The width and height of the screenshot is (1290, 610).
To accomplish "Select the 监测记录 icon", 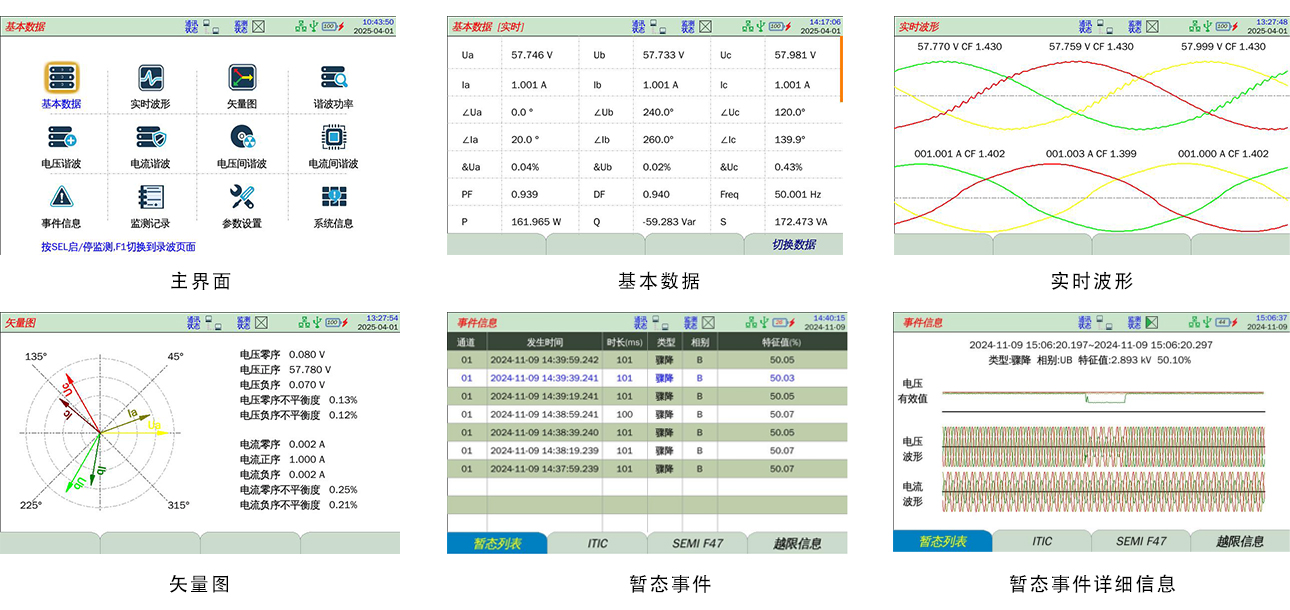I will (151, 197).
